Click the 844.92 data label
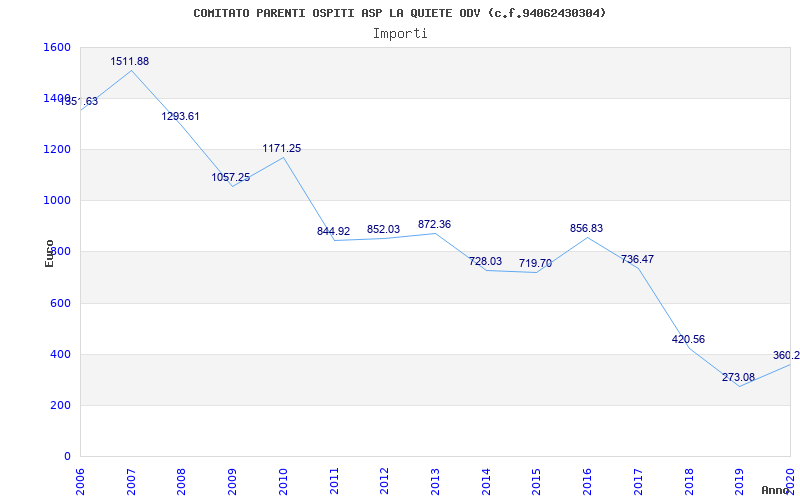The height and width of the screenshot is (500, 800). pos(334,231)
